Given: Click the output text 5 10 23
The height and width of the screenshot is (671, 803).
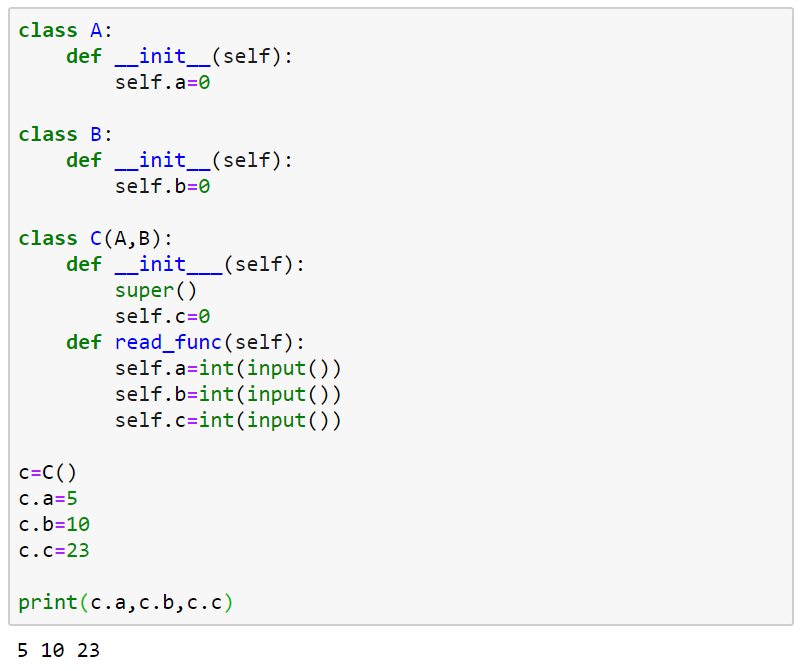Looking at the screenshot, I should click(x=55, y=650).
